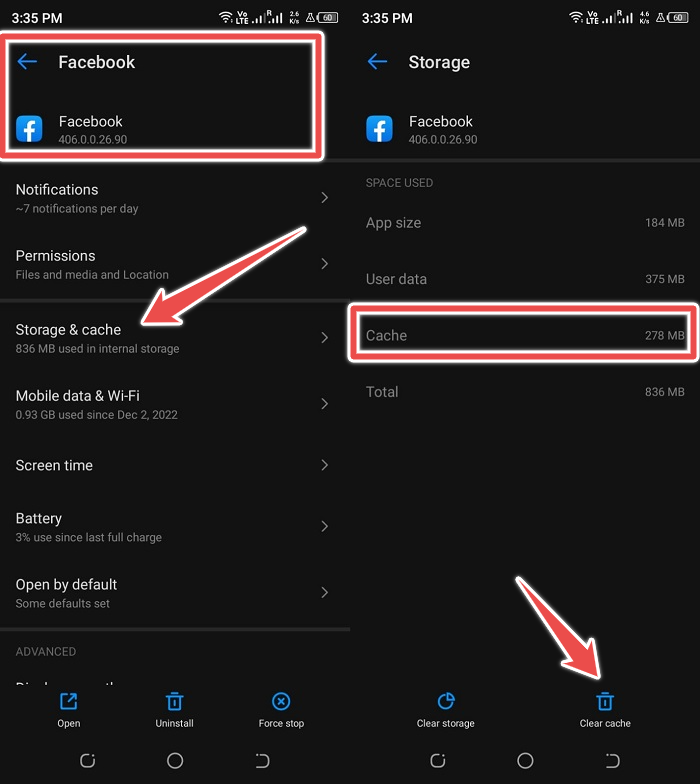Open the Open by default row
The width and height of the screenshot is (700, 784).
(175, 593)
